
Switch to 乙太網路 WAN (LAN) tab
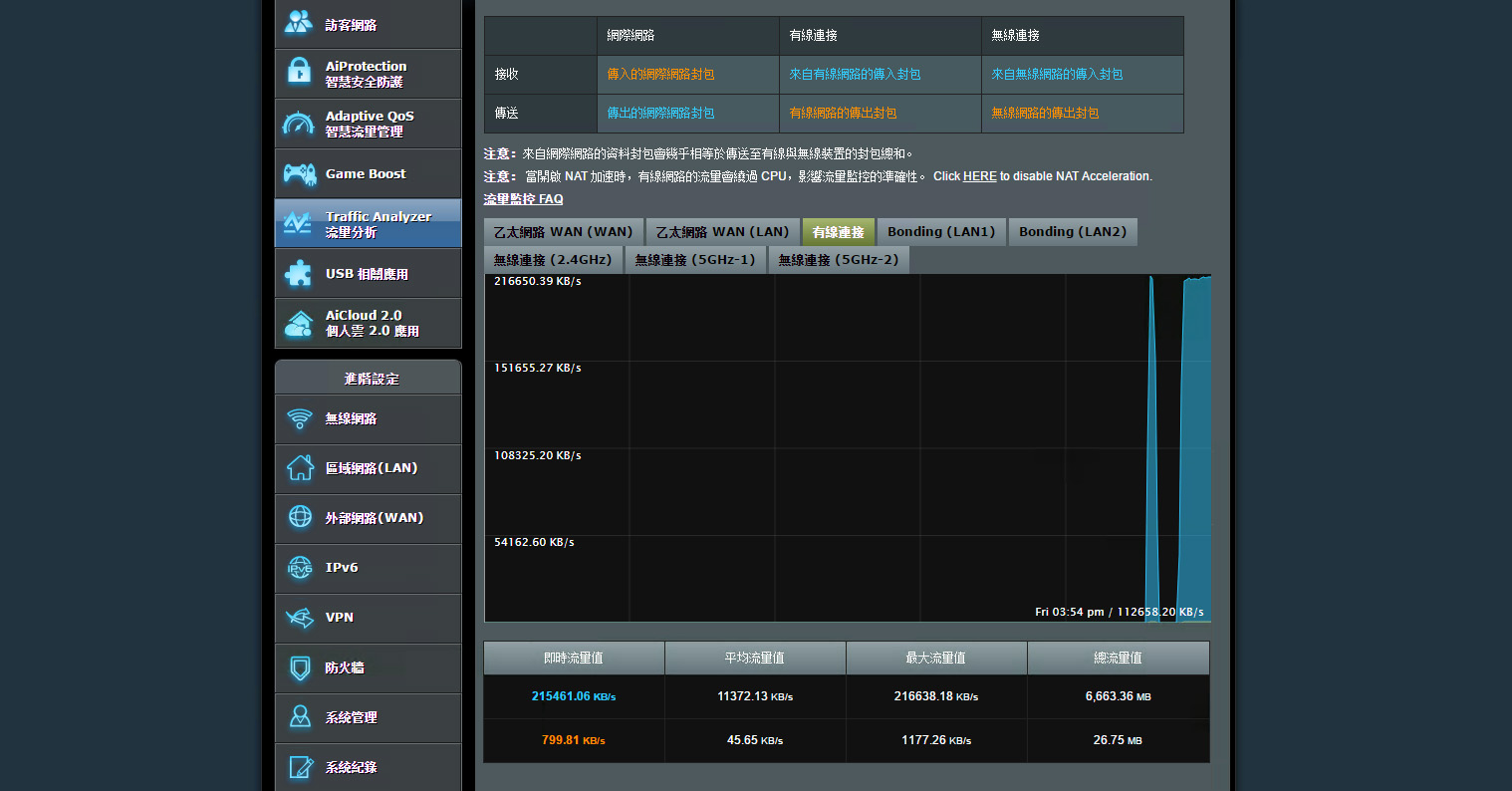(722, 232)
